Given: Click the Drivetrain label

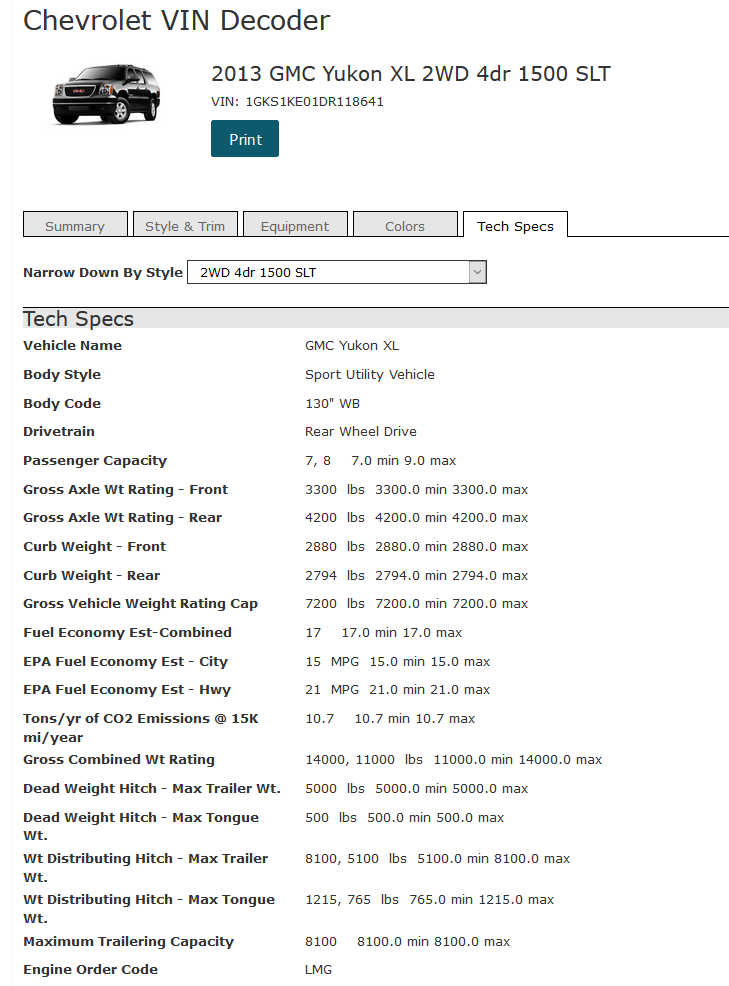Looking at the screenshot, I should tap(59, 431).
